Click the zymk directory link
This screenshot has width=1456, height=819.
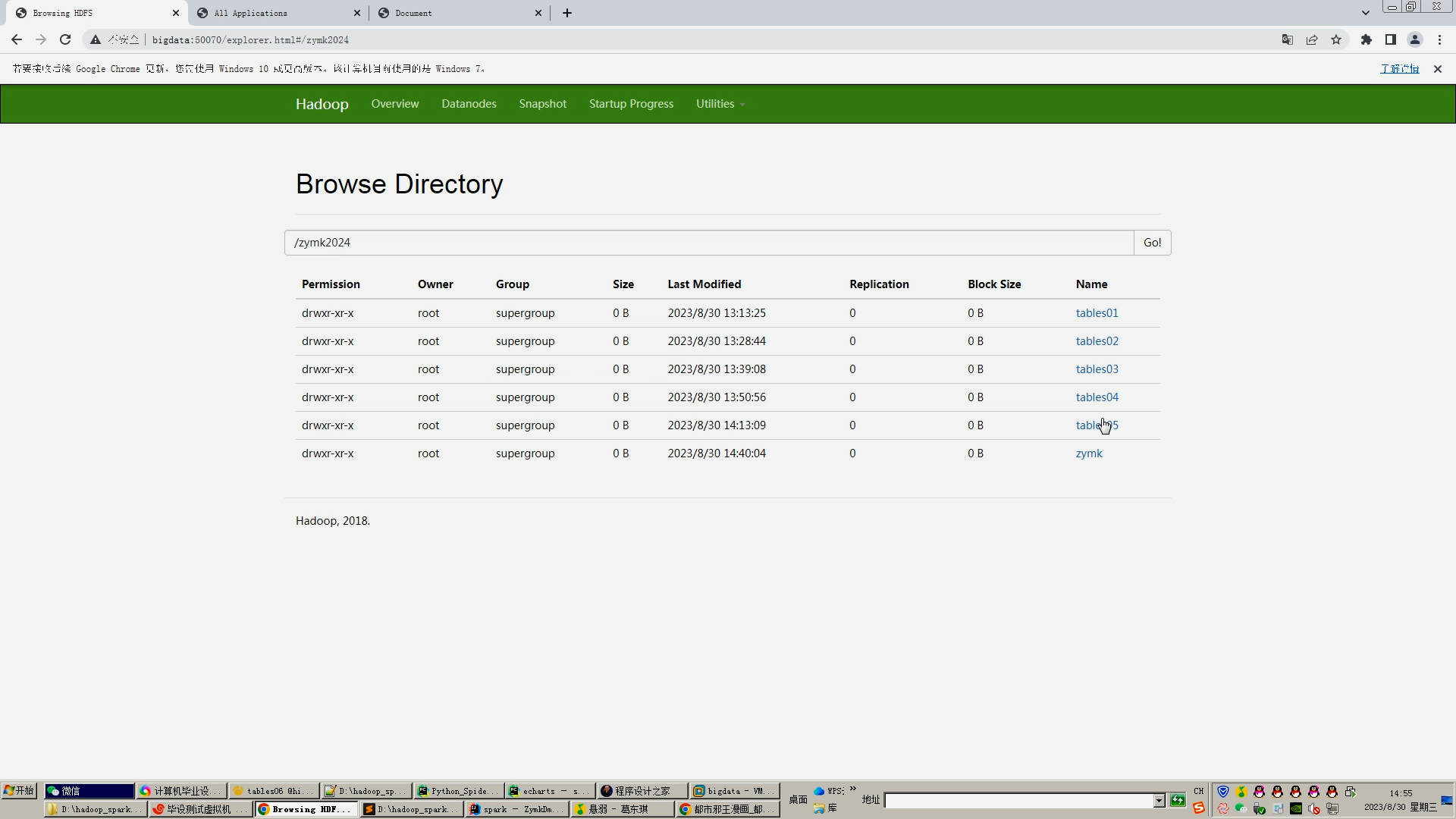[x=1089, y=453]
